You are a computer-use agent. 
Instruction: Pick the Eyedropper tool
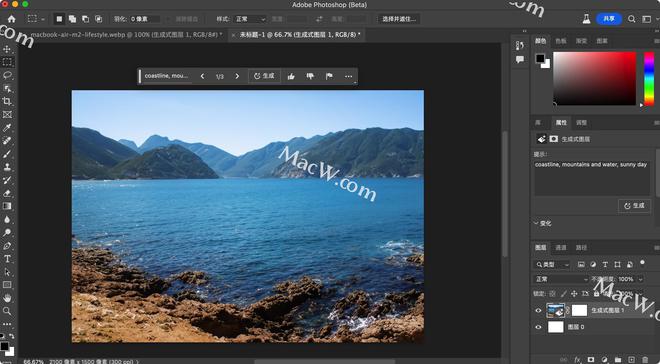click(x=7, y=128)
